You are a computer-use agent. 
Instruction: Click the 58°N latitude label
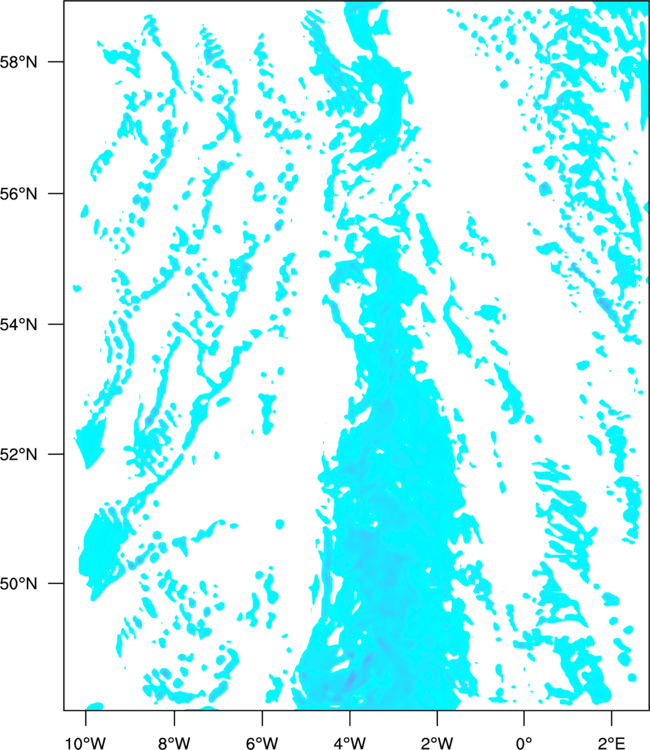pos(18,62)
